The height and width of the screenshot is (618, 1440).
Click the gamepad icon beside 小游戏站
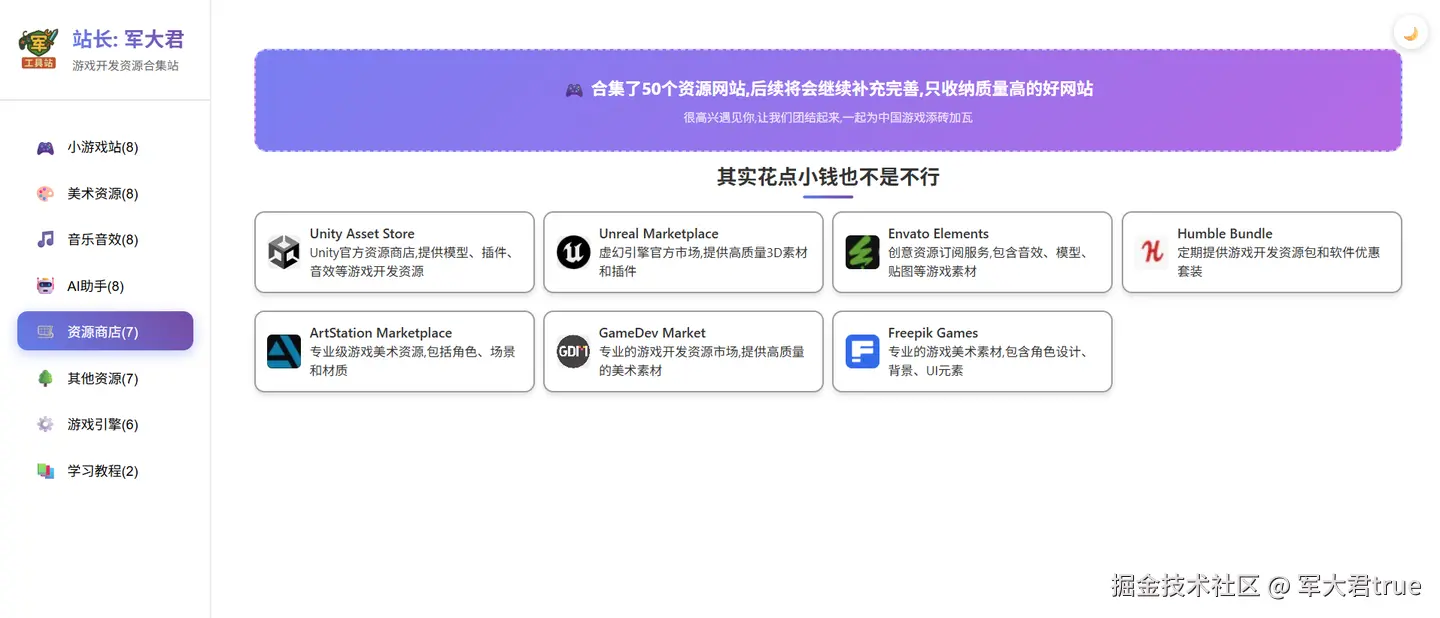tap(45, 148)
